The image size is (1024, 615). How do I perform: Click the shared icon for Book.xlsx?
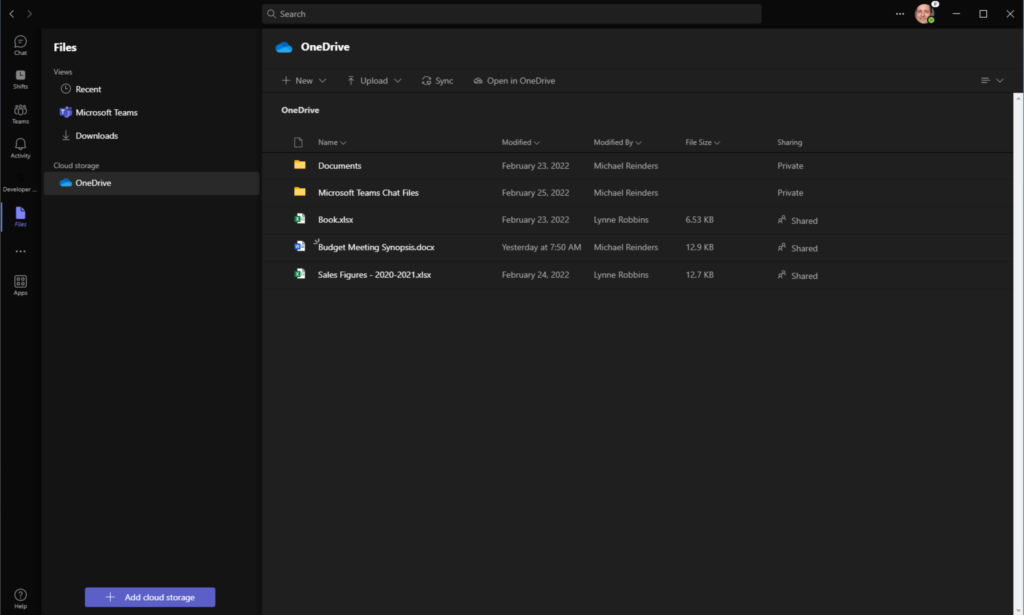point(782,220)
